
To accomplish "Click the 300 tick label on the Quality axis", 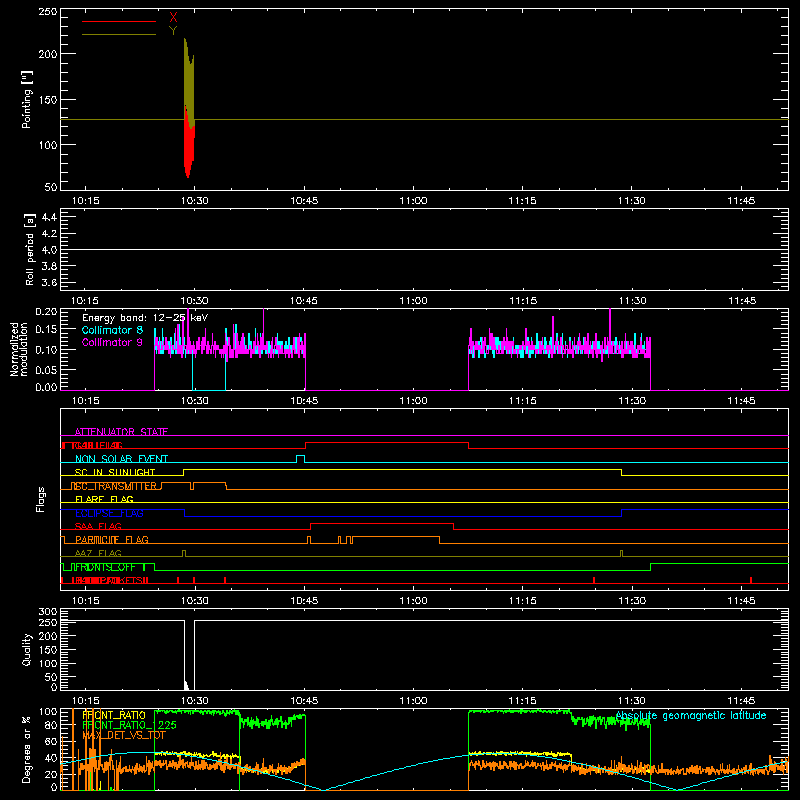I will click(48, 612).
